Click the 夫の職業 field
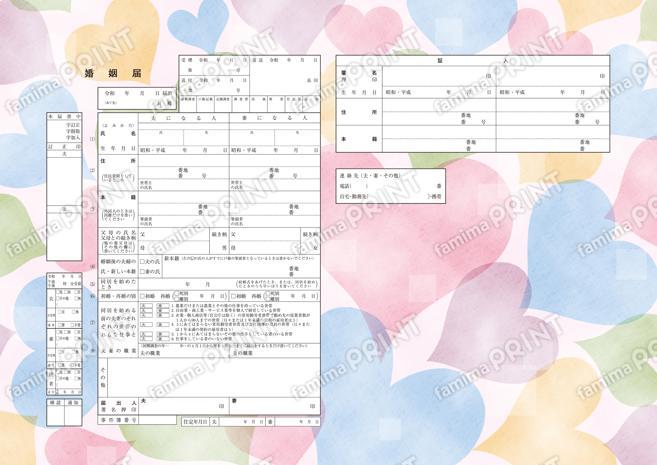The width and height of the screenshot is (657, 465). [184, 353]
